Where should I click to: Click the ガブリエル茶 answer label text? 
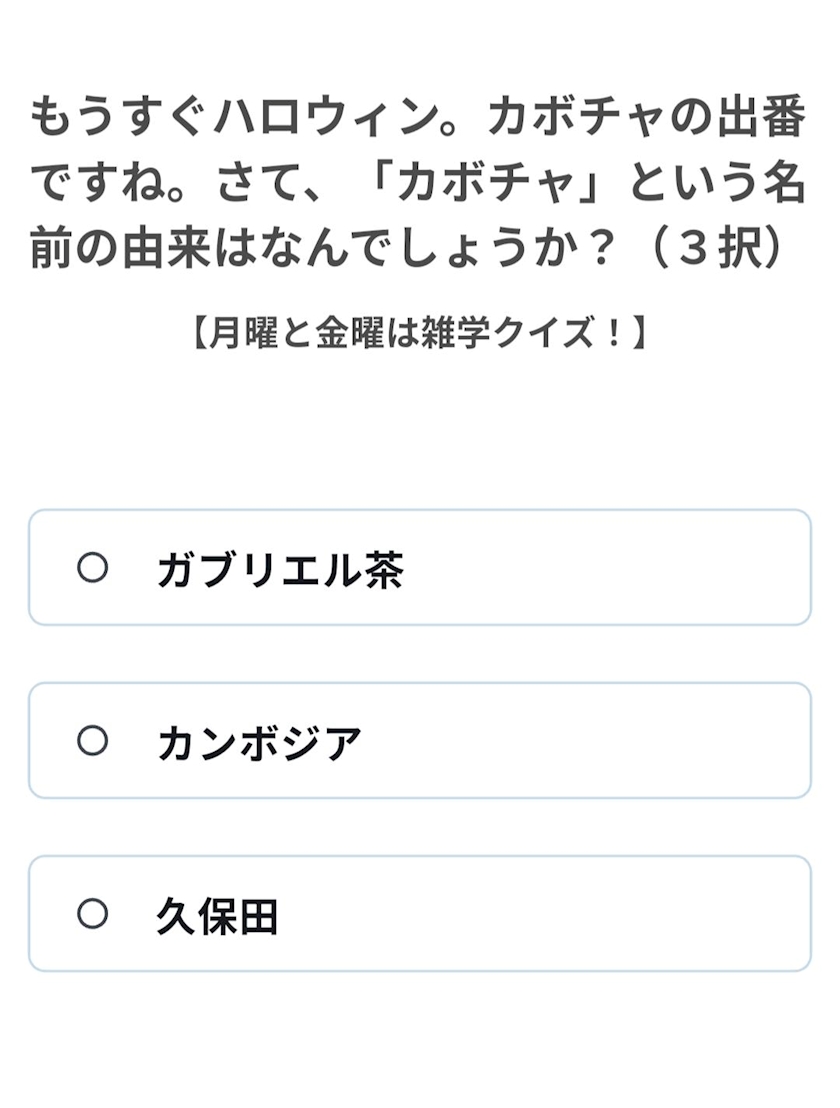280,570
